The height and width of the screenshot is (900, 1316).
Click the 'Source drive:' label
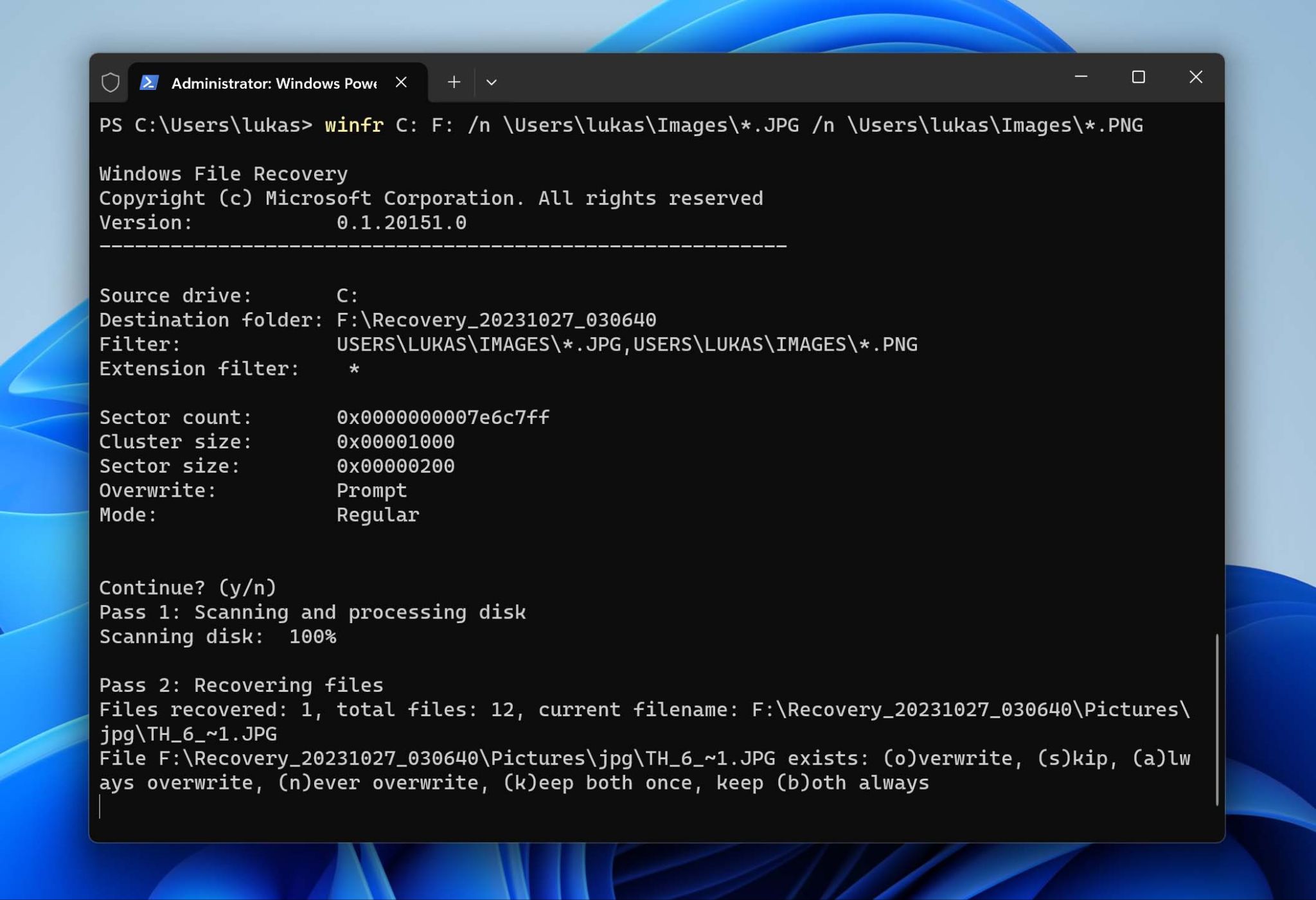(175, 296)
